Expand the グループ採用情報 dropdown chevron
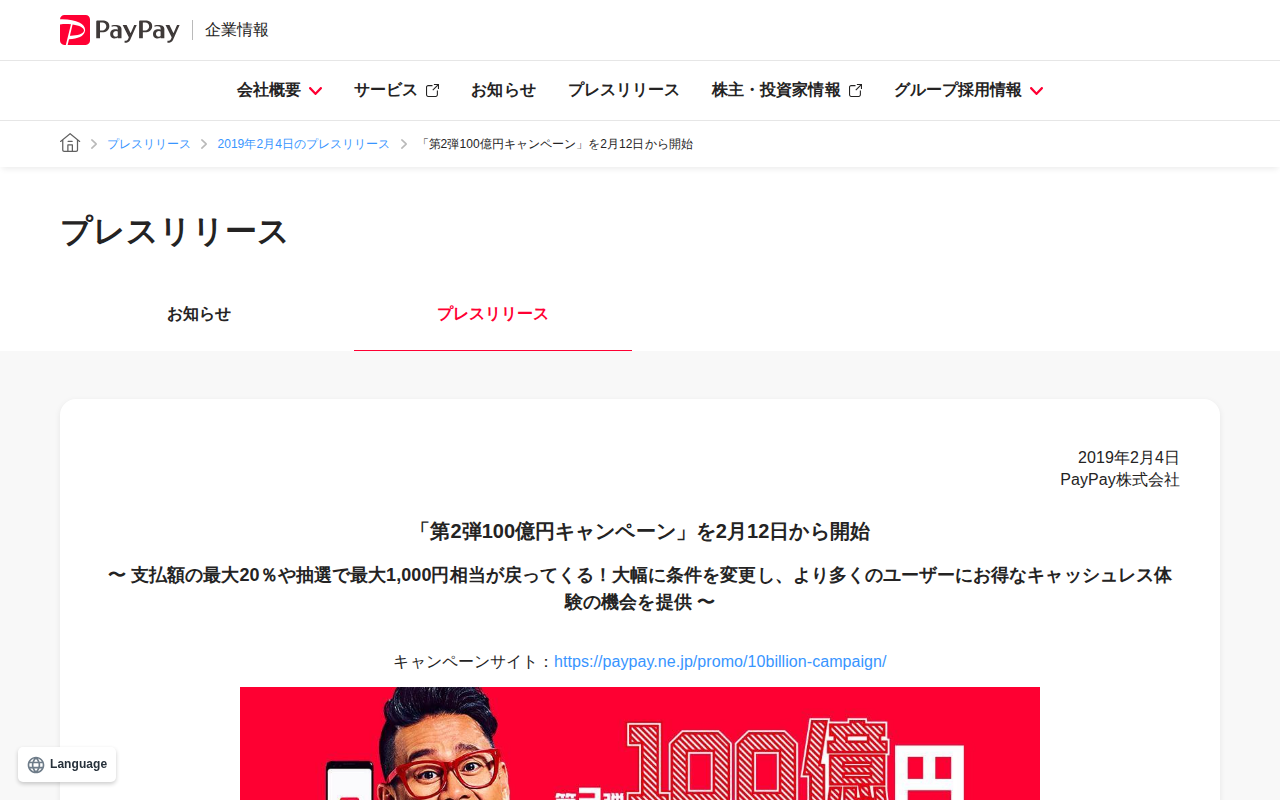1280x800 pixels. point(1036,91)
